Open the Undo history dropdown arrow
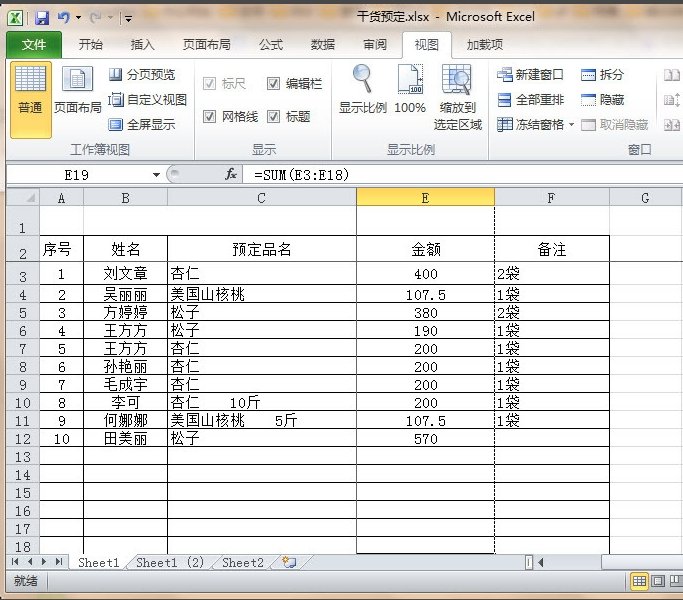Screen dimensions: 683x600 coord(78,18)
